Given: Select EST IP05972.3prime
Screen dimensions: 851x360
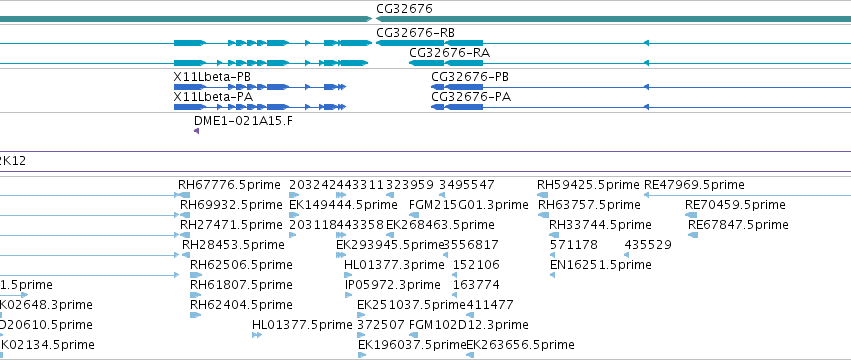Looking at the screenshot, I should click(x=393, y=285).
